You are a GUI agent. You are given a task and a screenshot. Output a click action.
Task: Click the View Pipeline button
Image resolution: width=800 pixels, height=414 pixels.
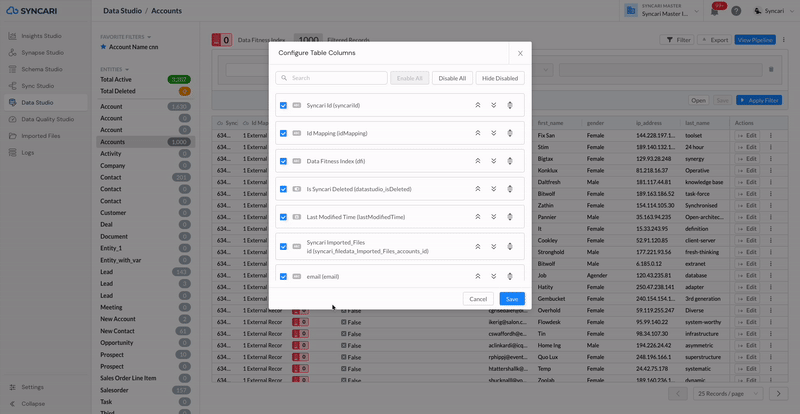point(755,40)
